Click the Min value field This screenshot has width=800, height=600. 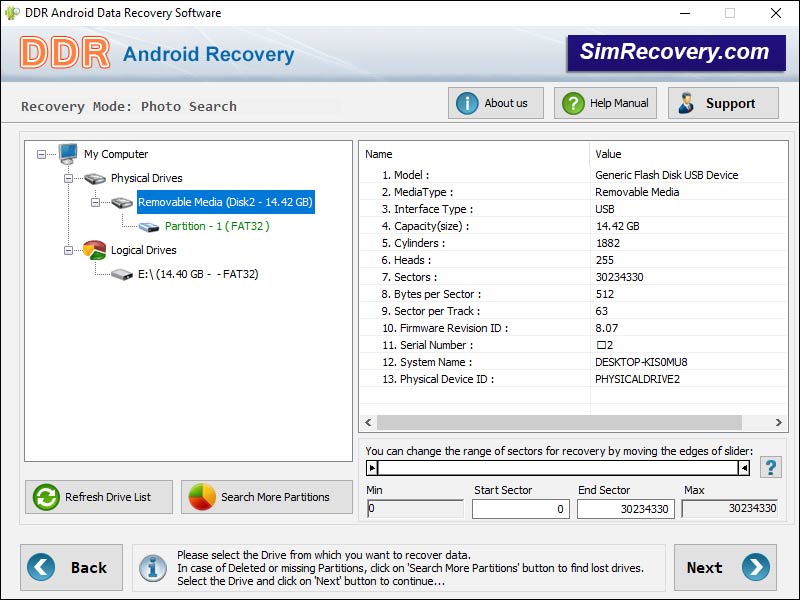click(x=415, y=509)
